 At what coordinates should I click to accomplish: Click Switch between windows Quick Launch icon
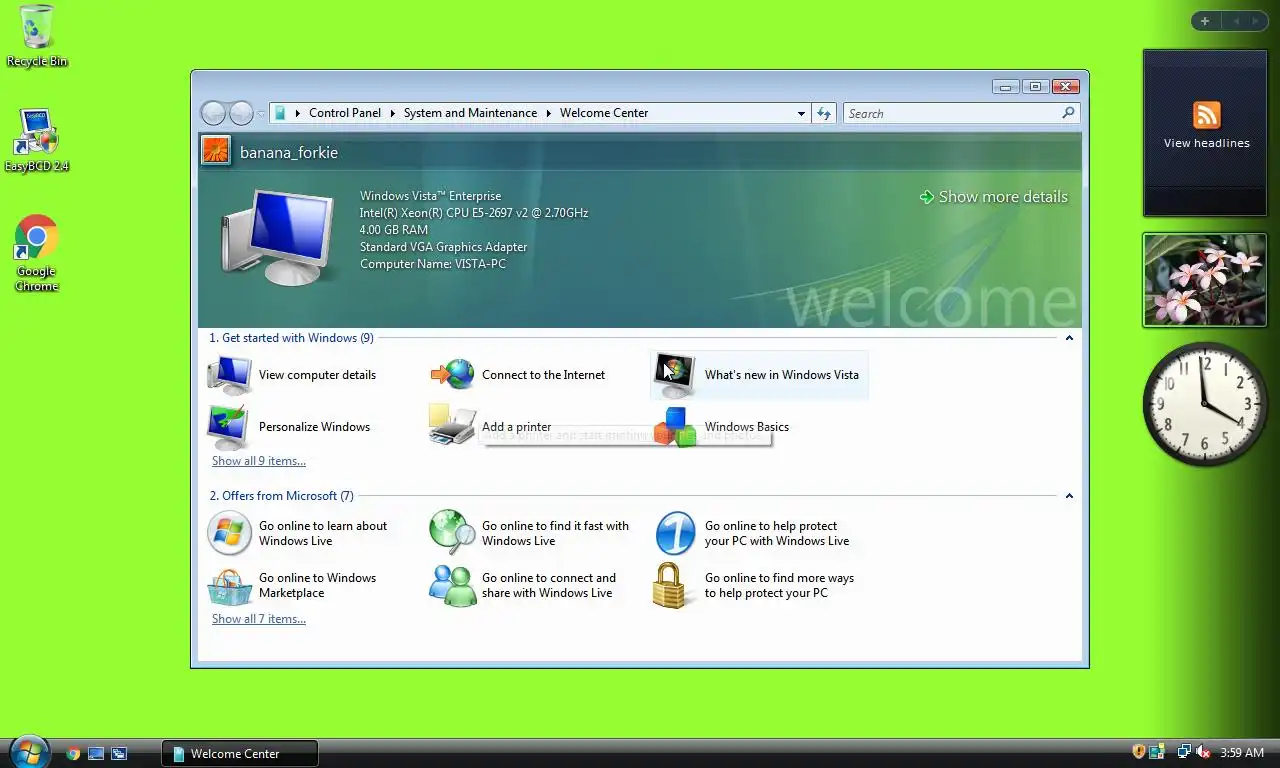[119, 754]
